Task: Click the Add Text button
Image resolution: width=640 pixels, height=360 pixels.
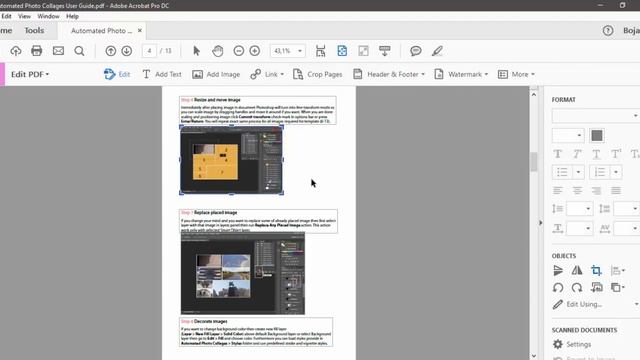Action: [x=162, y=74]
